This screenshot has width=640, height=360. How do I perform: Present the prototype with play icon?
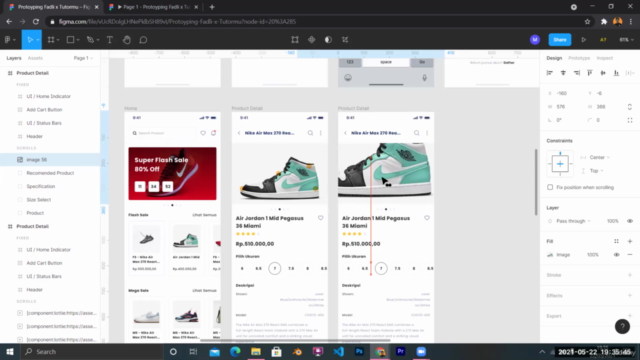[584, 40]
